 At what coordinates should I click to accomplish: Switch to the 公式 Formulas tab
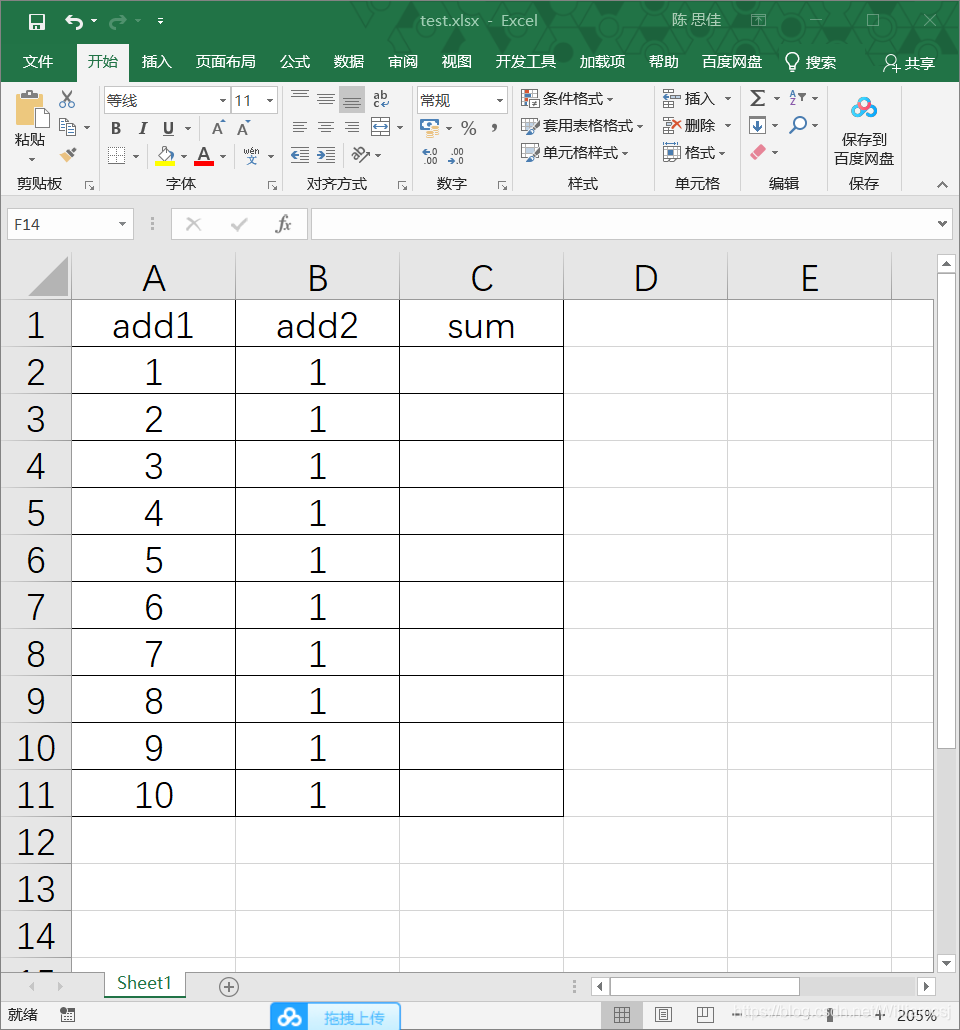pos(294,62)
